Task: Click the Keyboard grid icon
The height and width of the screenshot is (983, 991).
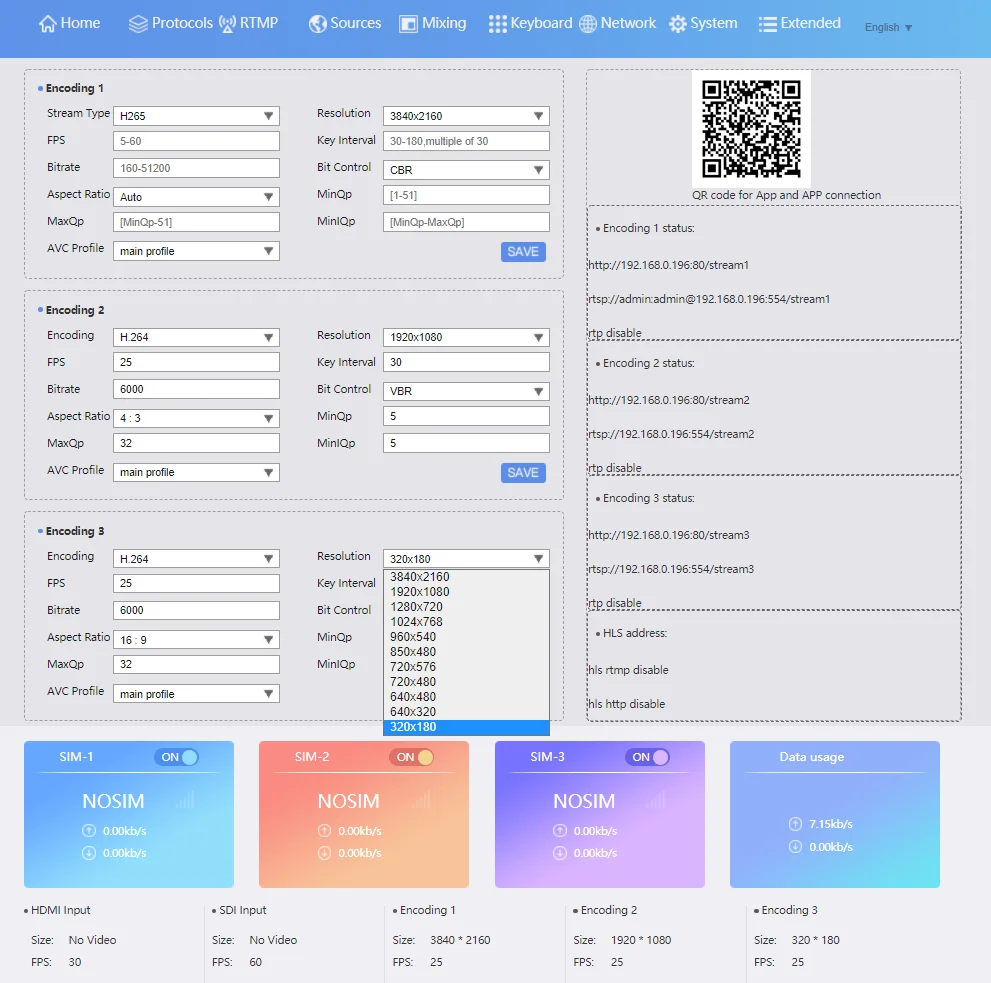Action: (x=497, y=24)
